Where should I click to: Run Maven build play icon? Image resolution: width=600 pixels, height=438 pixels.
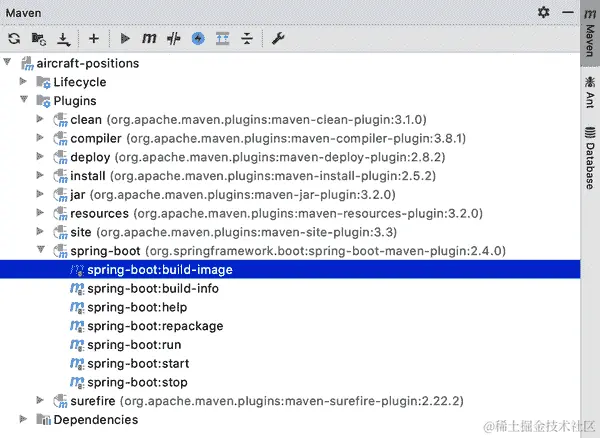(125, 38)
